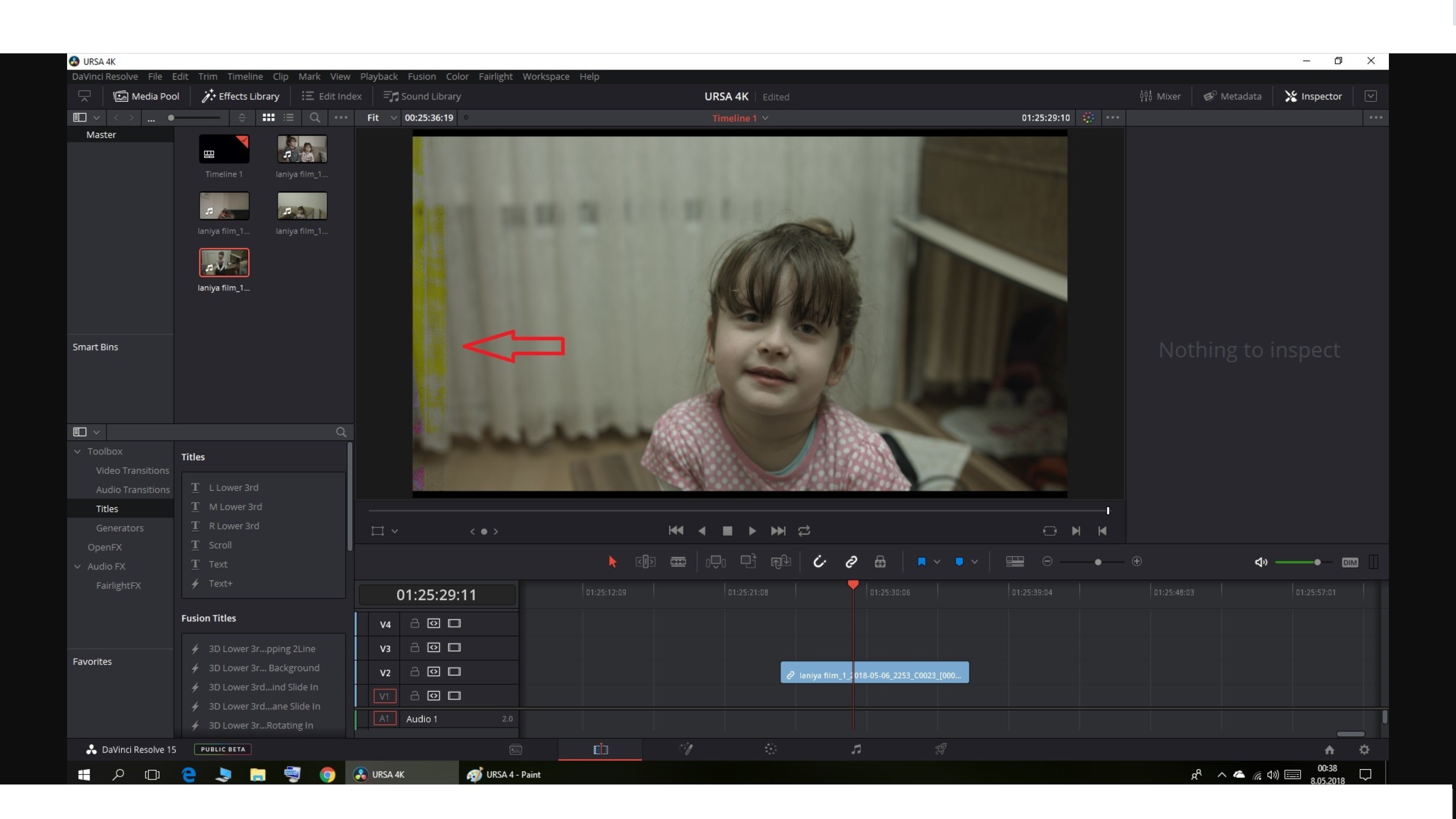Zoom out timeline with minus icon
The width and height of the screenshot is (1456, 819).
[x=1047, y=561]
